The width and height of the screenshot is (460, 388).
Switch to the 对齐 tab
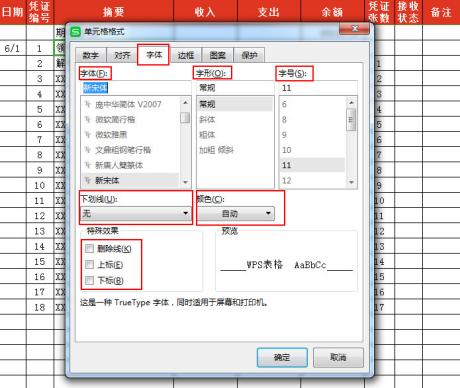pyautogui.click(x=122, y=55)
